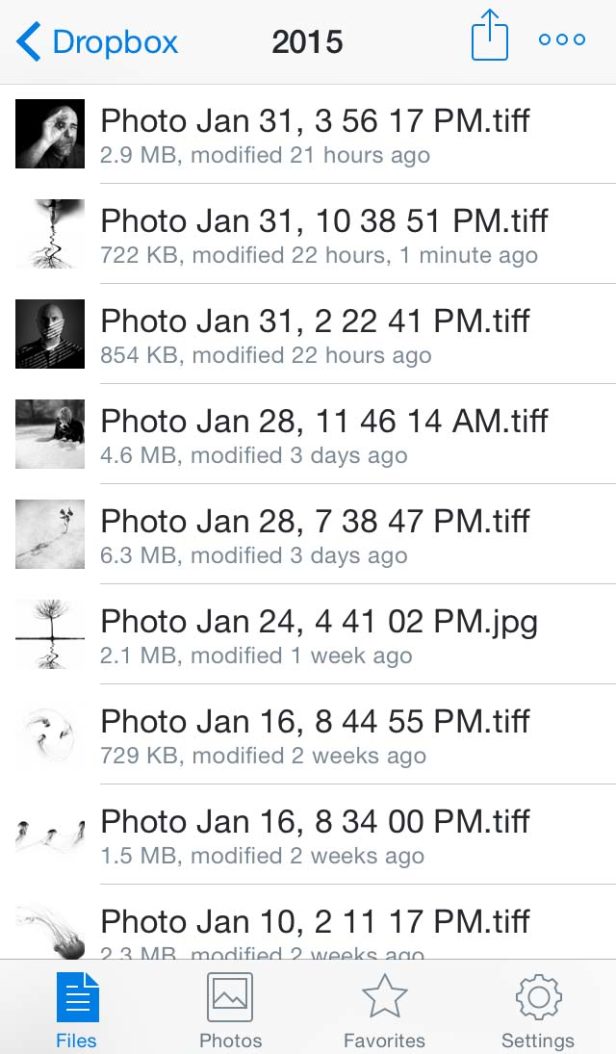
Task: Open the three-dot more options menu
Action: point(562,40)
